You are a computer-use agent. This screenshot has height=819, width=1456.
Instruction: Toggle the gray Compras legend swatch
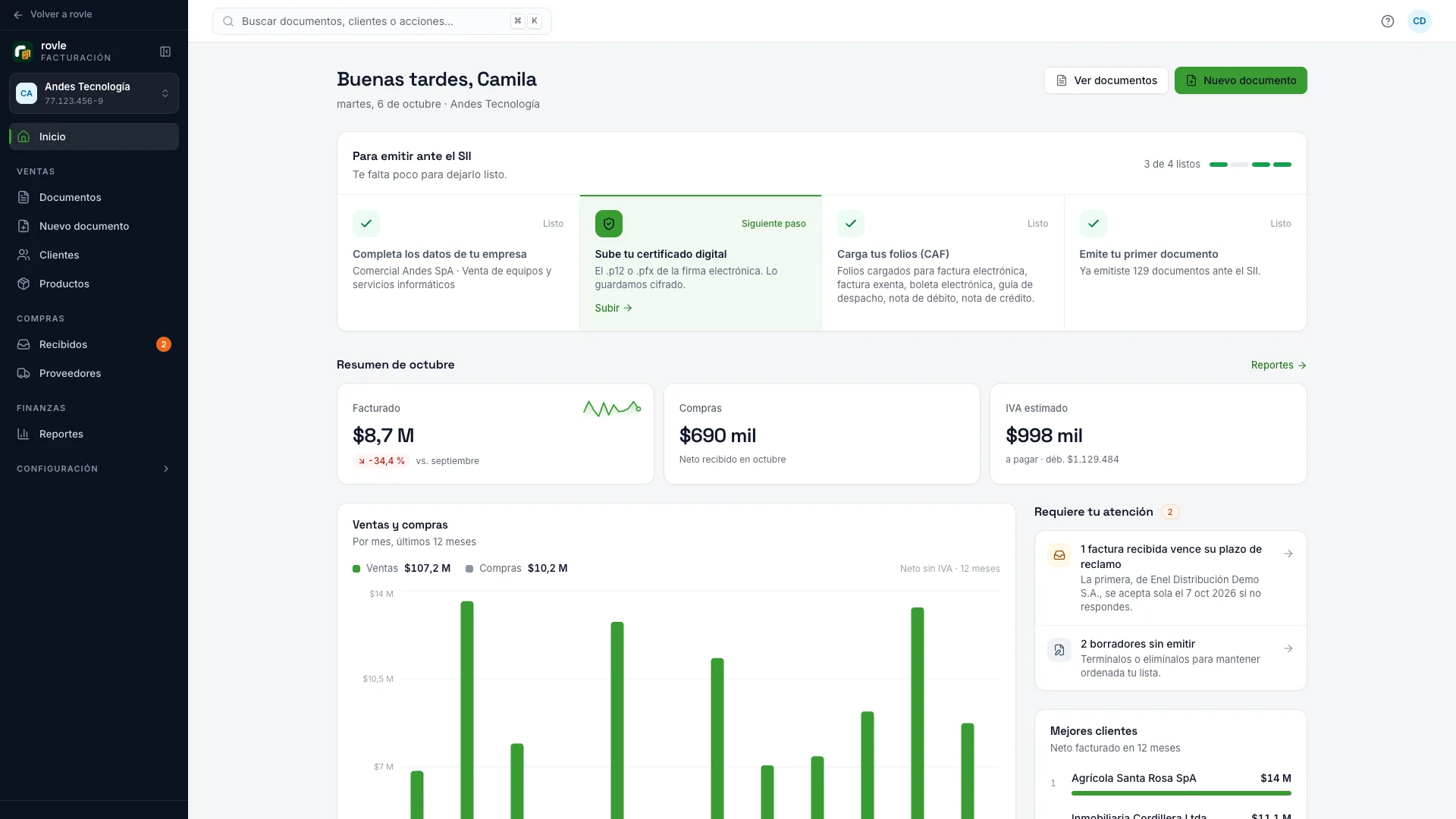click(469, 569)
